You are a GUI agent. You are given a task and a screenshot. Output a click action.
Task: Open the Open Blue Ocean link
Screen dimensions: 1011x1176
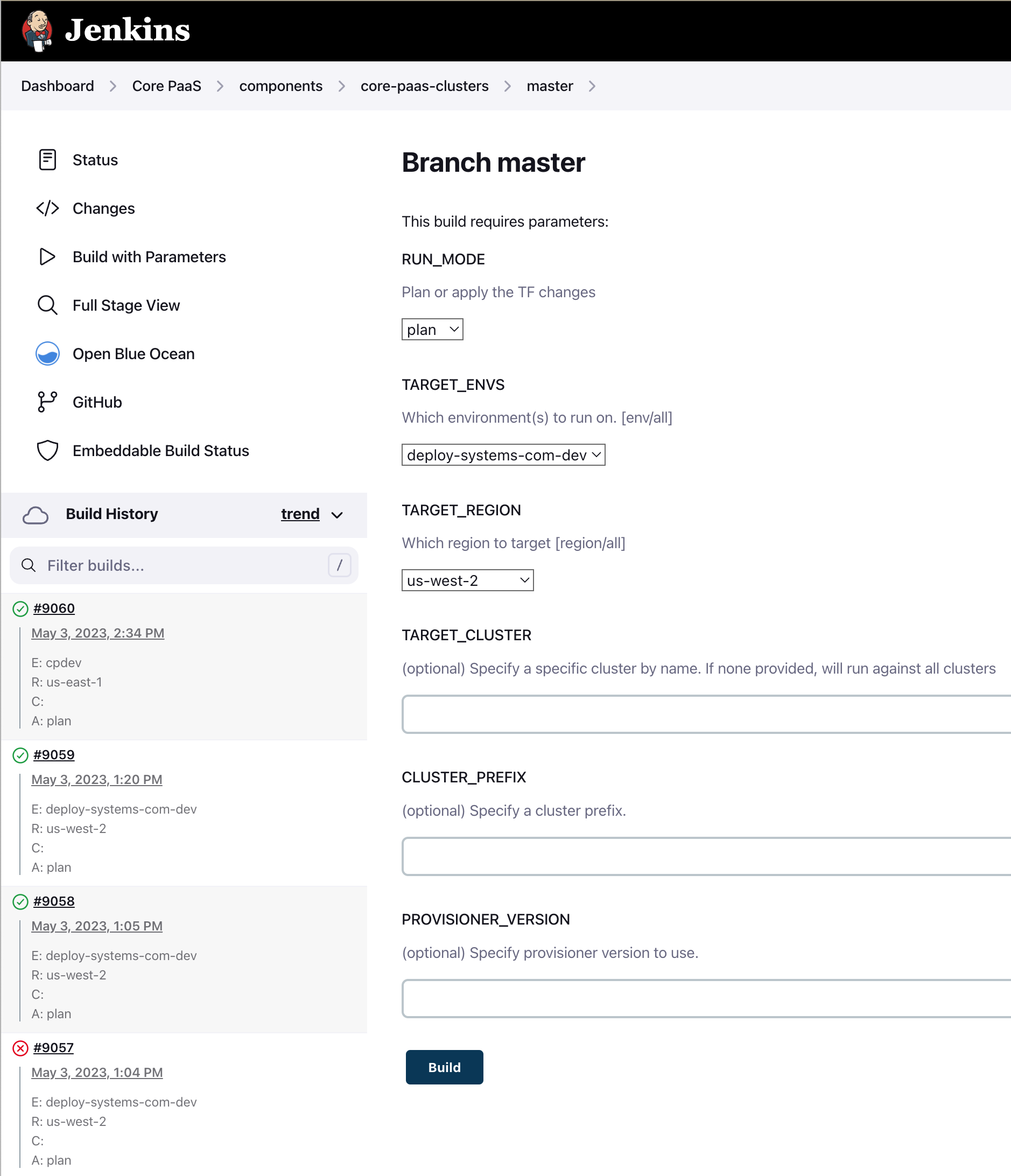[x=134, y=354]
